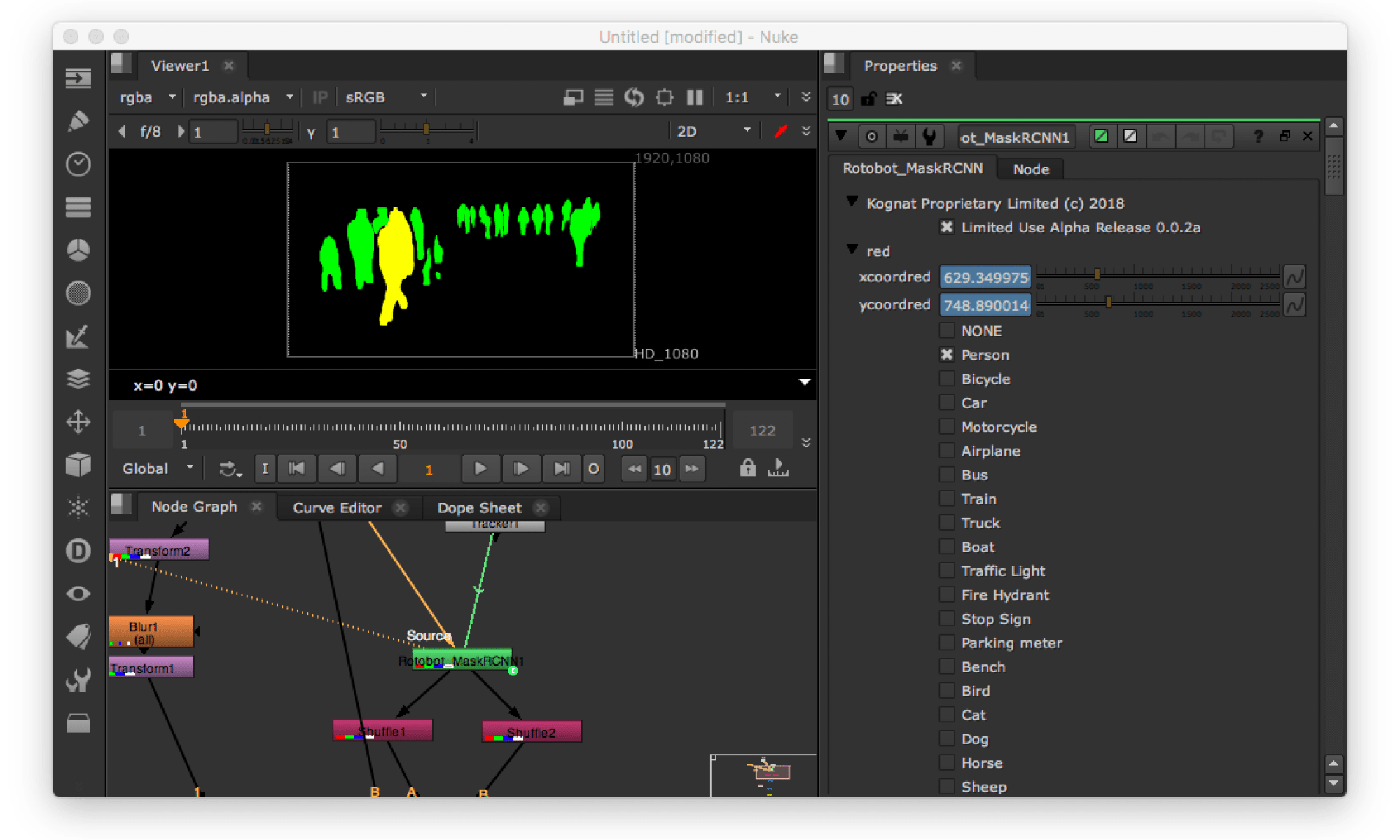Pause viewer updates with pause icon
Image resolution: width=1400 pixels, height=840 pixels.
tap(694, 97)
